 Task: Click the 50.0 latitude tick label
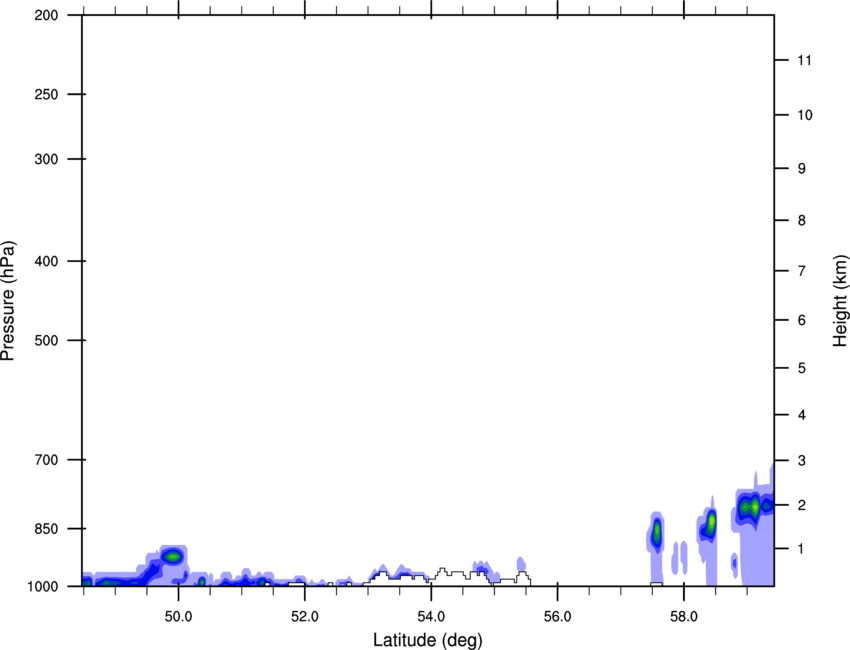pyautogui.click(x=178, y=617)
